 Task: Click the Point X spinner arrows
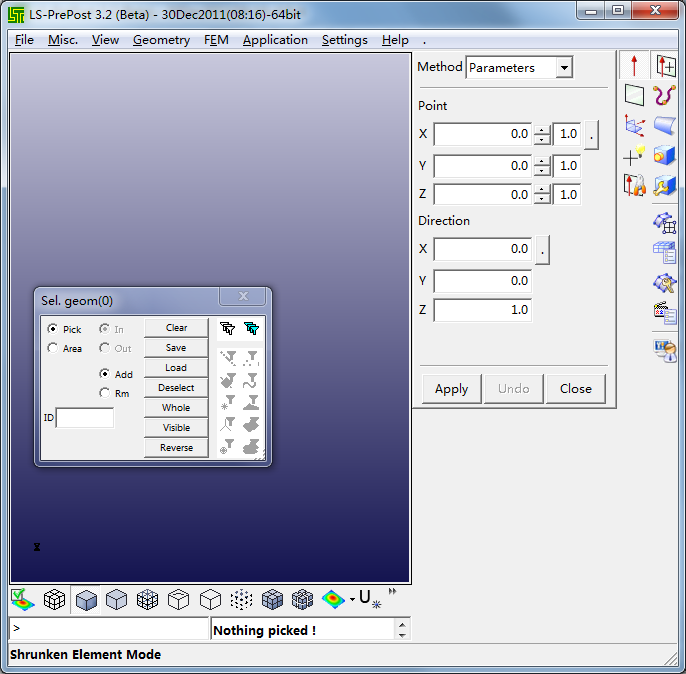(542, 134)
